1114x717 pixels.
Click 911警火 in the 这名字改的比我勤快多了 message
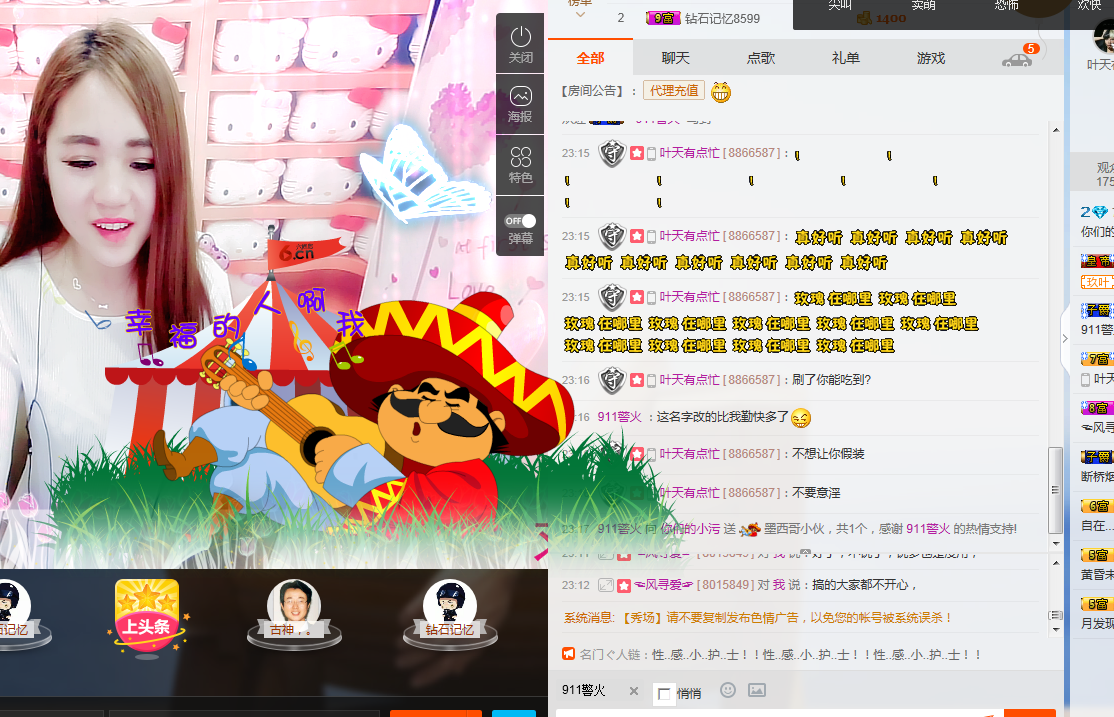(x=620, y=417)
